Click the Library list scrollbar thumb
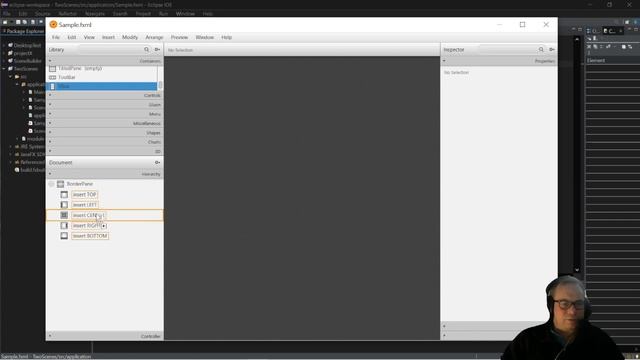Viewport: 640px width, 360px height. click(160, 85)
